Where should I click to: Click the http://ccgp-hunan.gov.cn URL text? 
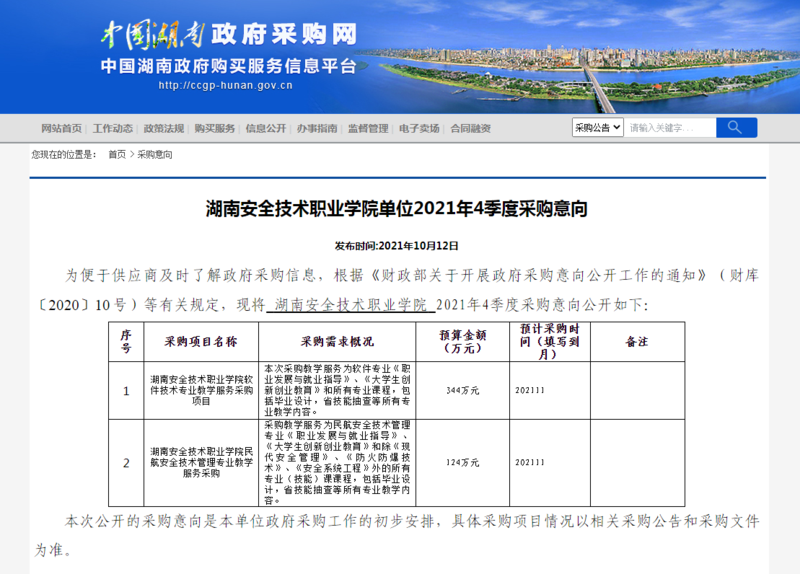pyautogui.click(x=226, y=85)
